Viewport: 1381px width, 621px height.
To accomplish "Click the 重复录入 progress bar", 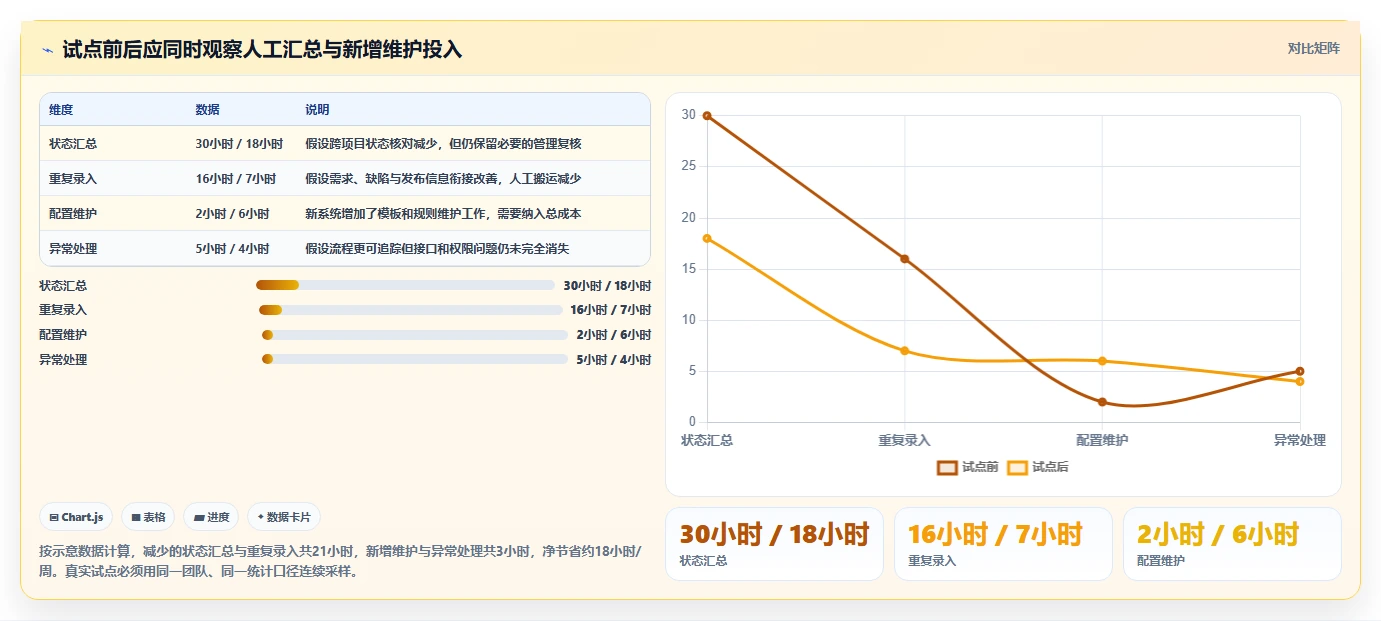I will tap(410, 310).
